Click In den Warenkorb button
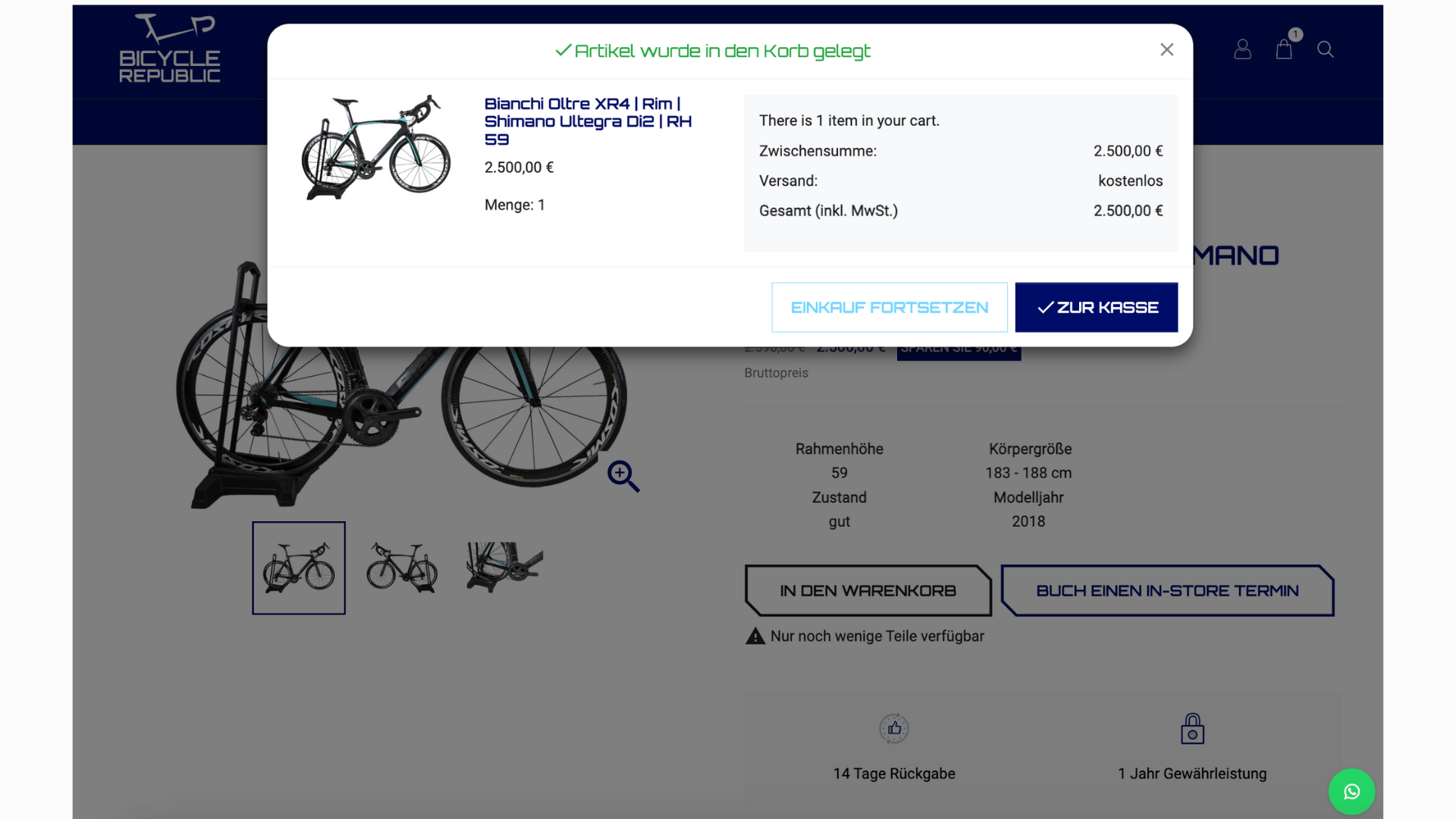The height and width of the screenshot is (819, 1456). click(x=868, y=591)
